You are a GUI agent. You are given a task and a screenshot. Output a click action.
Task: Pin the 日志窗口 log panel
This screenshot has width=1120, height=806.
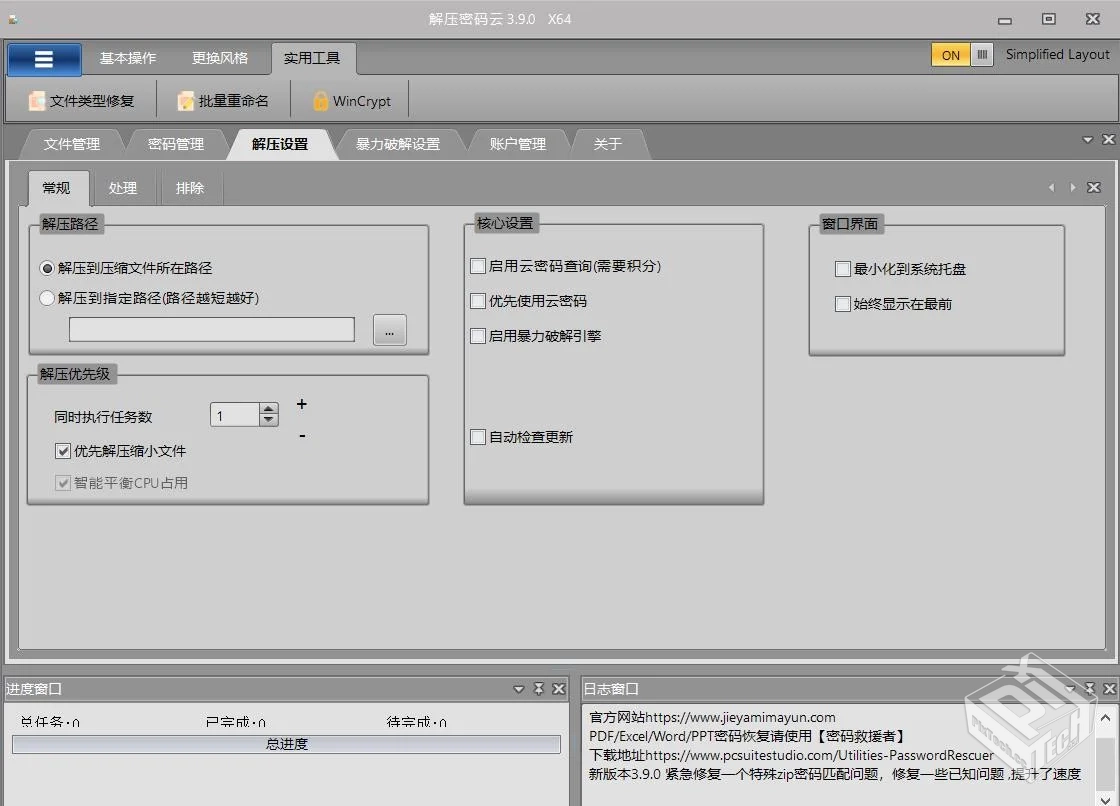tap(1090, 688)
